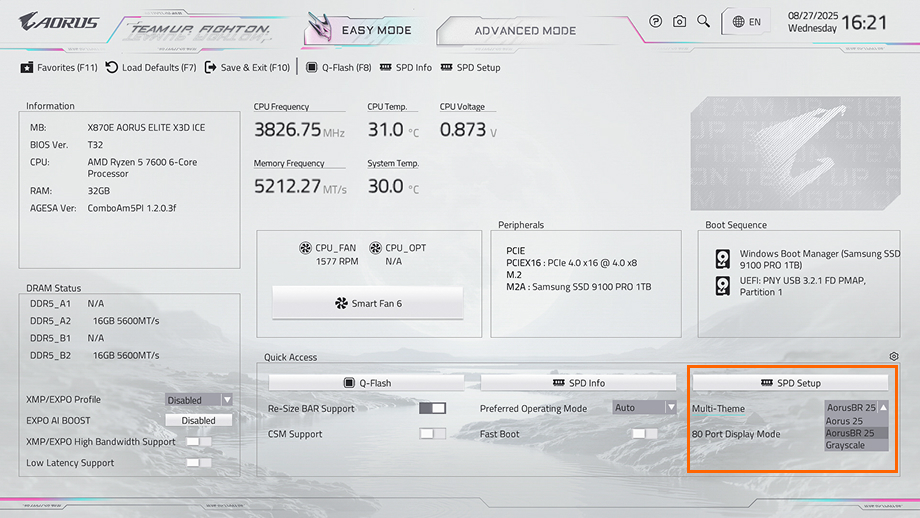The height and width of the screenshot is (518, 920).
Task: Turn on the Fast Boot toggle
Action: point(645,434)
